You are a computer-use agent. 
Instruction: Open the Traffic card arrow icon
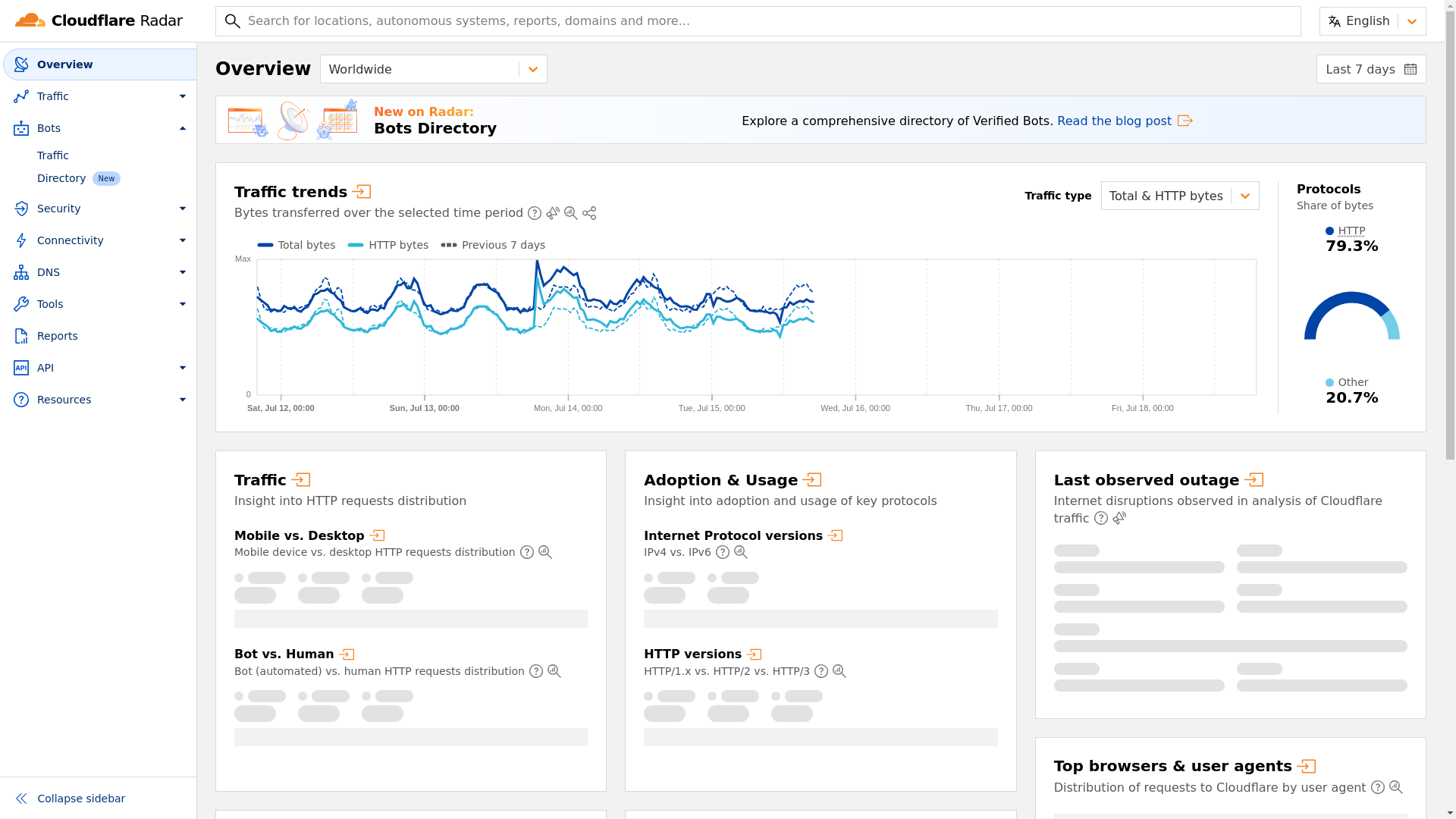tap(301, 480)
